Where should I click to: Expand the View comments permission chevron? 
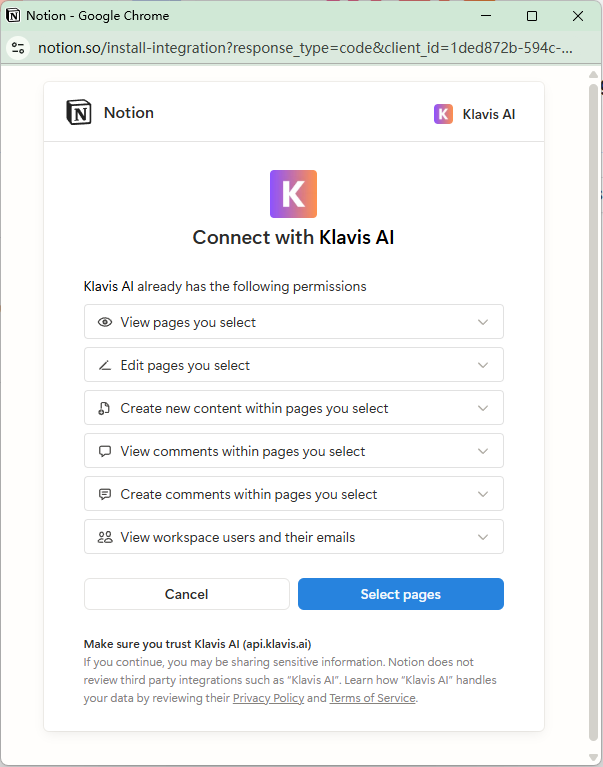coord(483,451)
